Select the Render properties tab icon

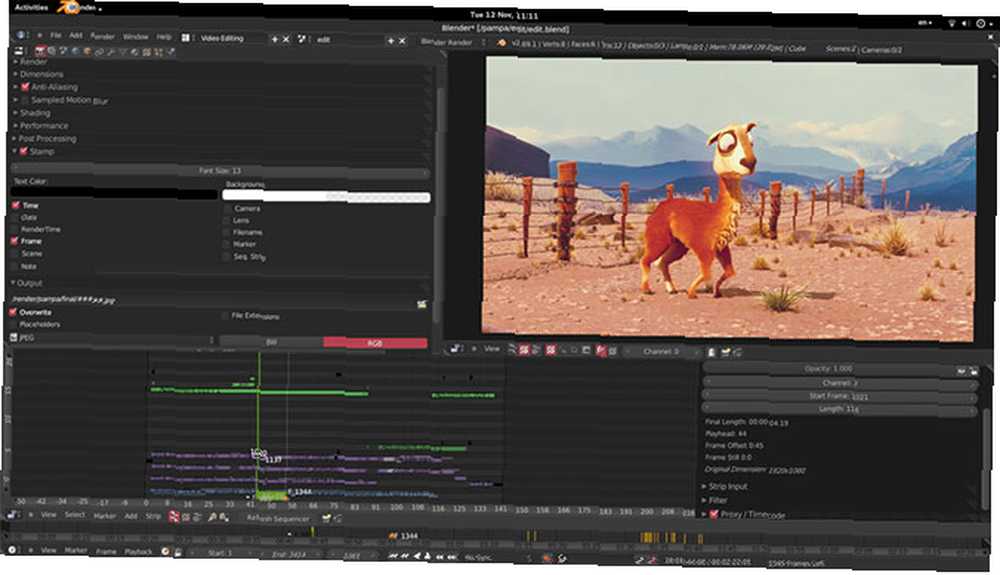40,51
